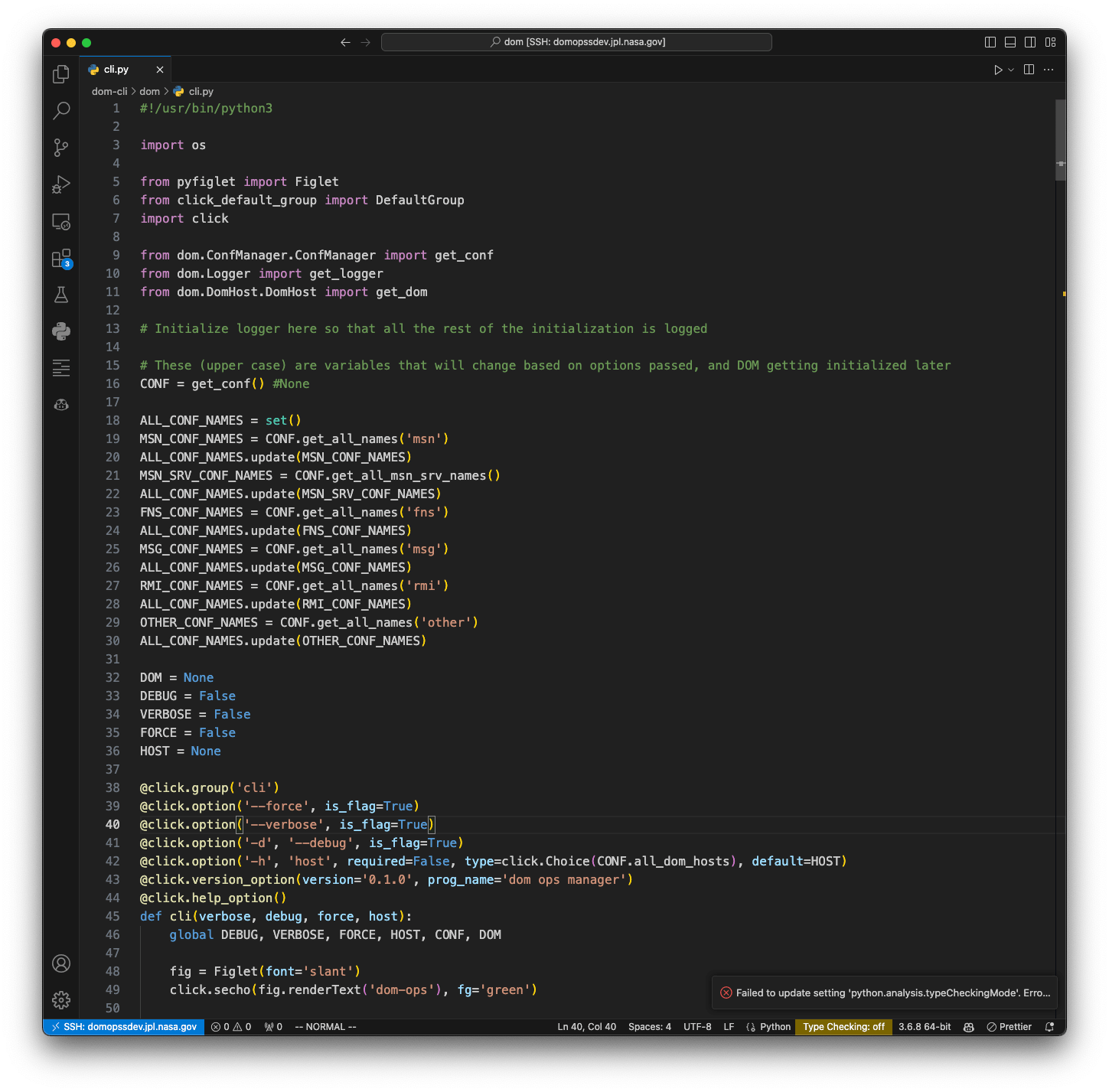Click the SSH remote host status button
The image size is (1109, 1092).
tap(124, 1027)
